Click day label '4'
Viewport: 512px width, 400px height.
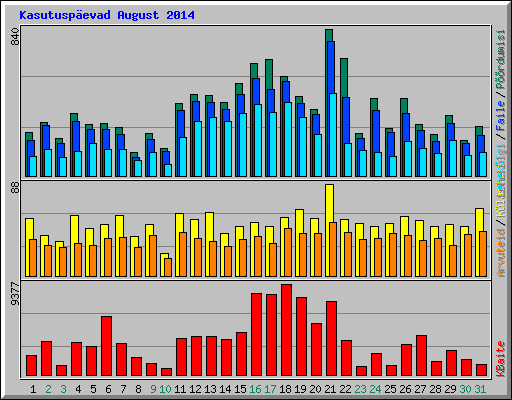coord(78,389)
